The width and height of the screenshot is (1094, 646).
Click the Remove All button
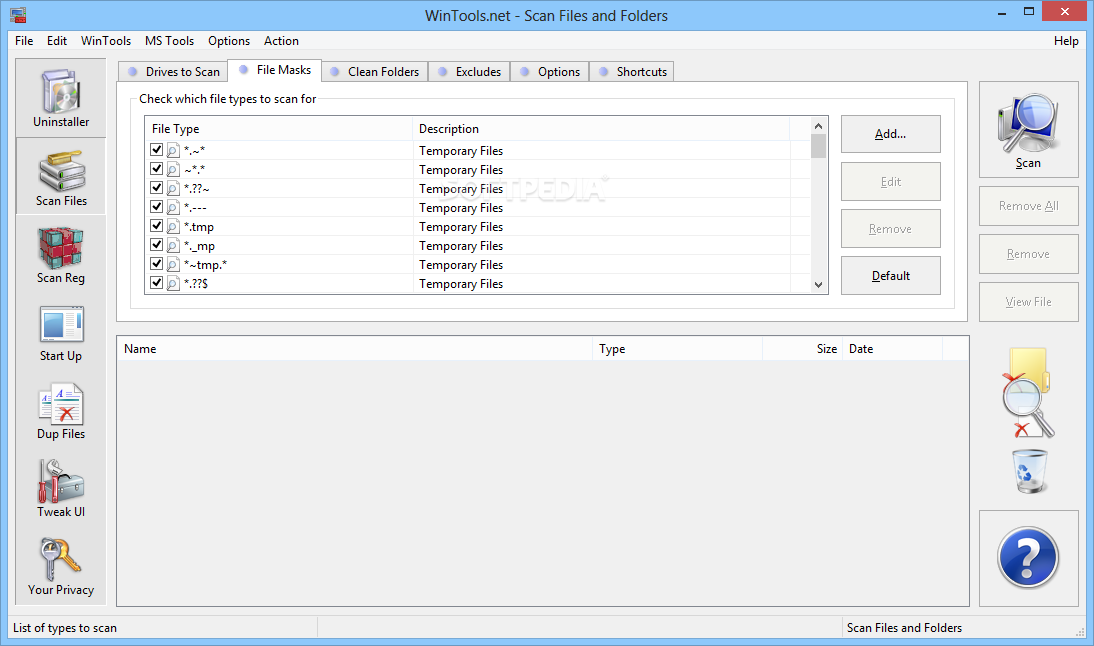pyautogui.click(x=1028, y=206)
